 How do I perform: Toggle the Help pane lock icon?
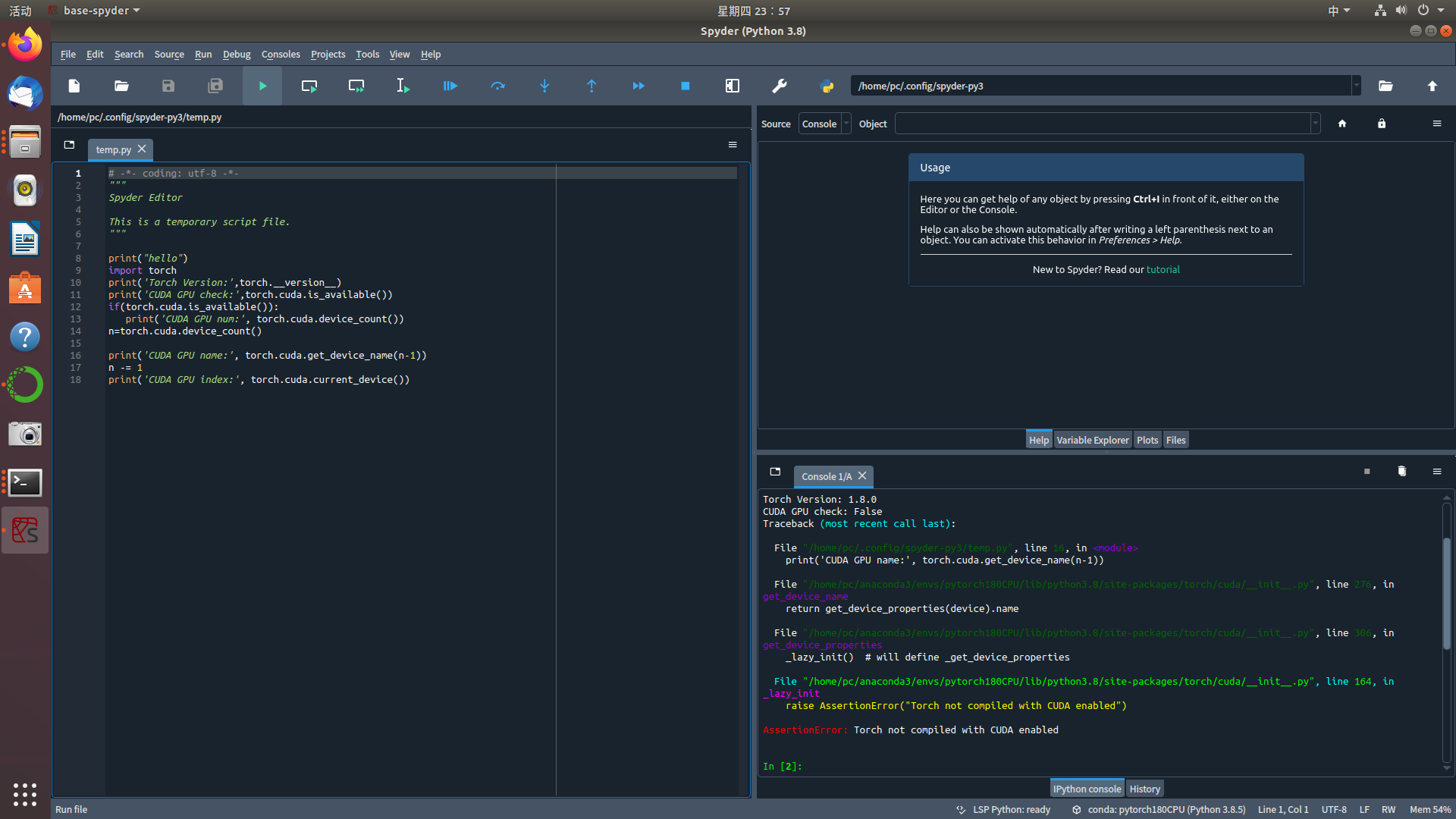coord(1382,124)
